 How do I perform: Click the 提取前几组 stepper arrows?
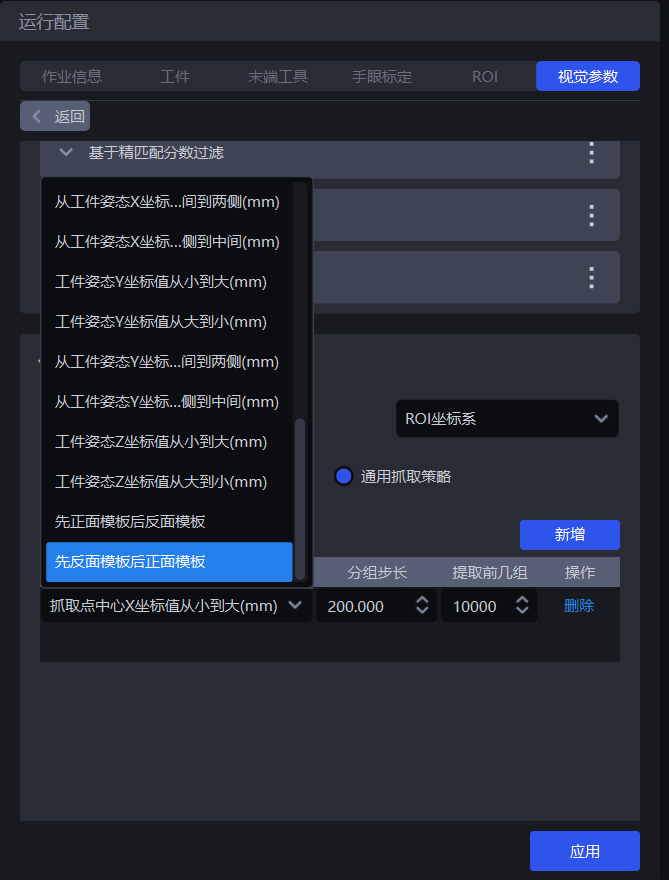click(522, 605)
